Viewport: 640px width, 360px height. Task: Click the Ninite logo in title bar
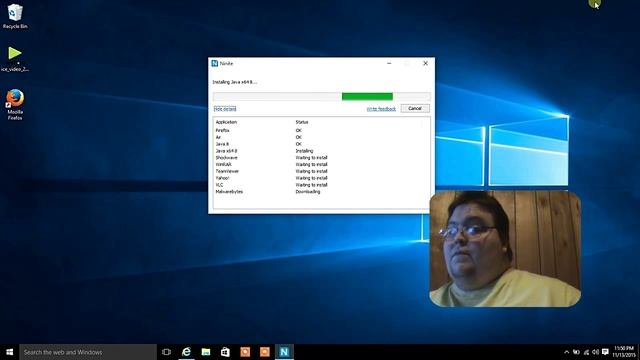coord(215,63)
